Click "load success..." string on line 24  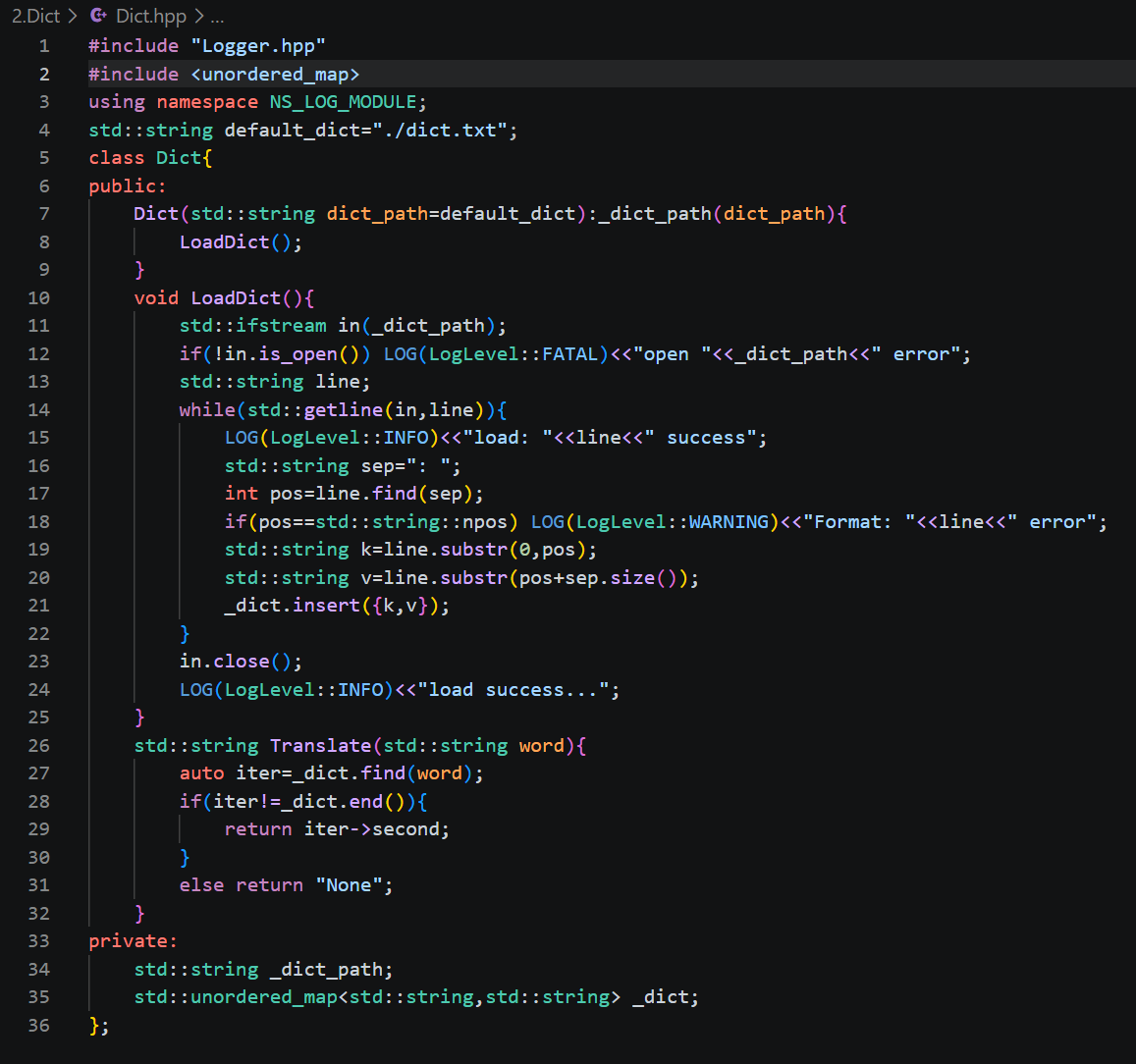[513, 690]
